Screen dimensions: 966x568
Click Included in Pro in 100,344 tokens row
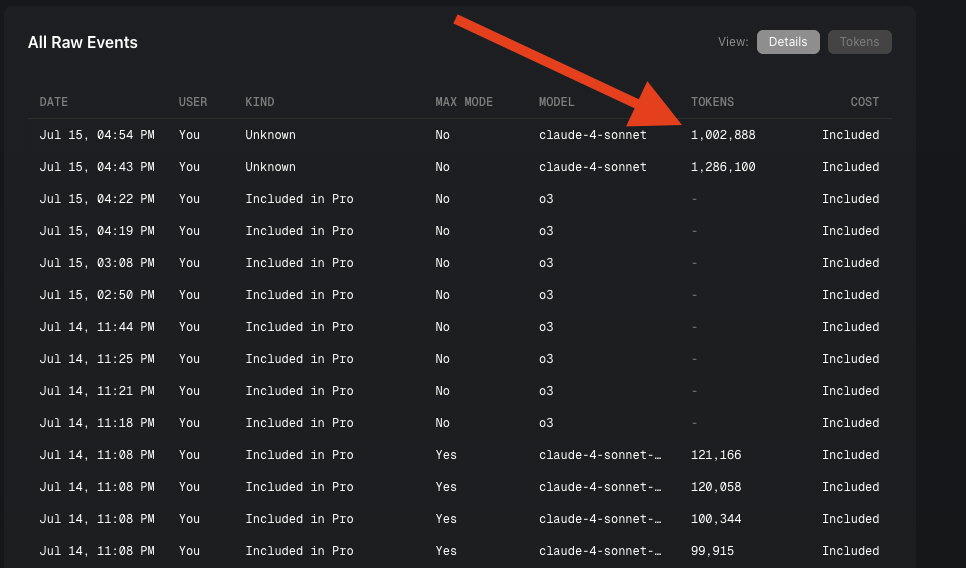(299, 519)
